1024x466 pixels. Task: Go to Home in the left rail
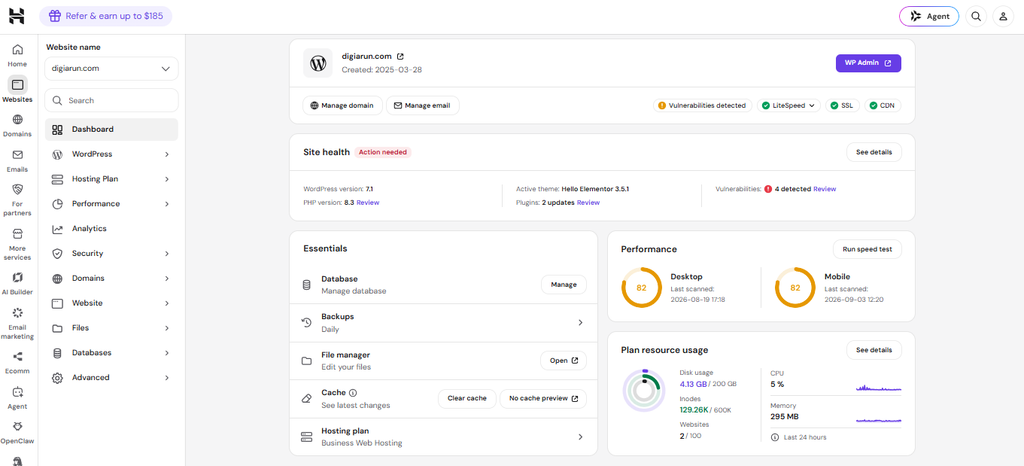[18, 55]
